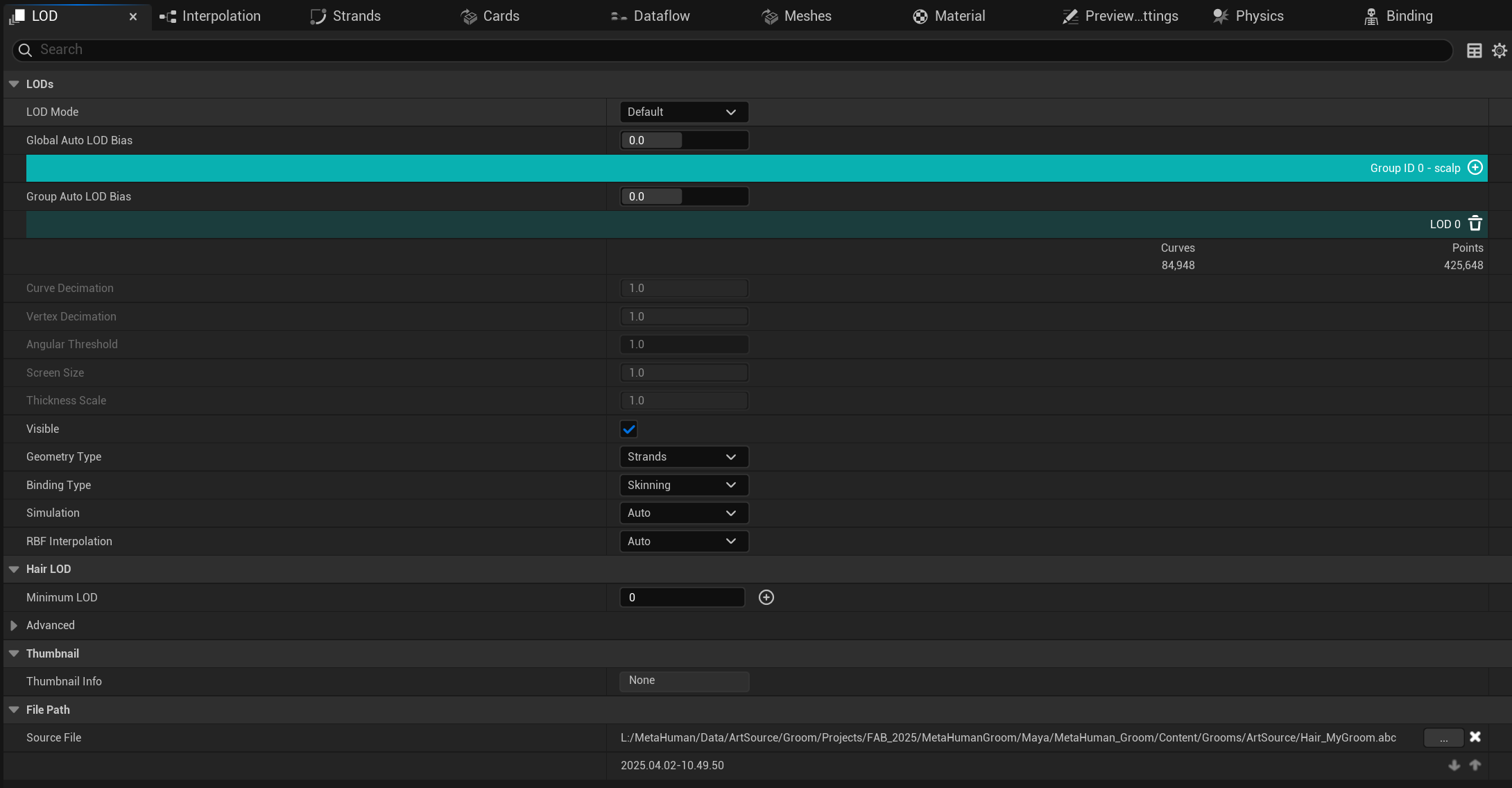Viewport: 1512px width, 788px height.
Task: Open the Material tab
Action: pyautogui.click(x=949, y=17)
